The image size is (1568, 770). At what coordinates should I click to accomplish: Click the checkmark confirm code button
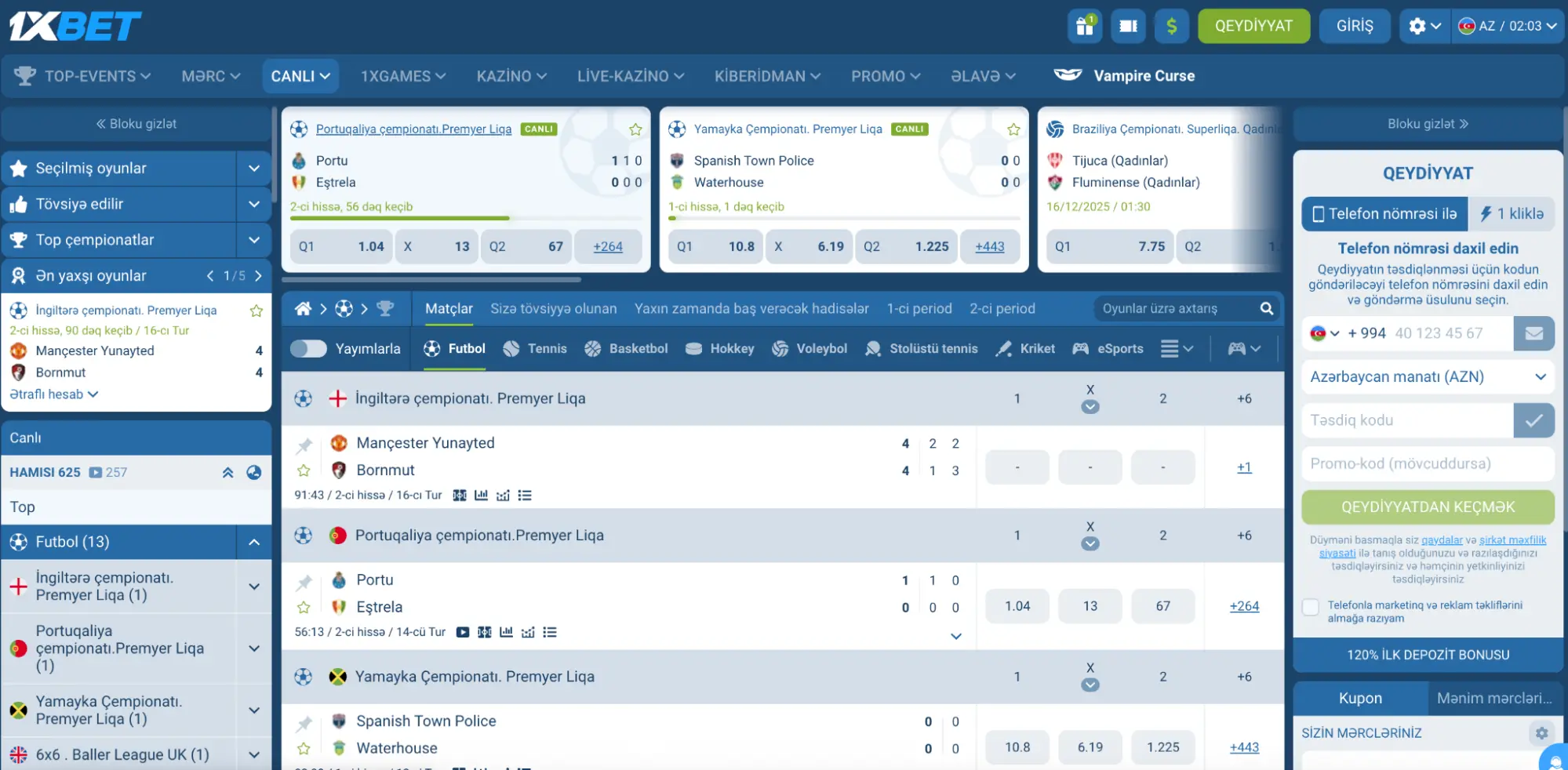click(x=1533, y=420)
